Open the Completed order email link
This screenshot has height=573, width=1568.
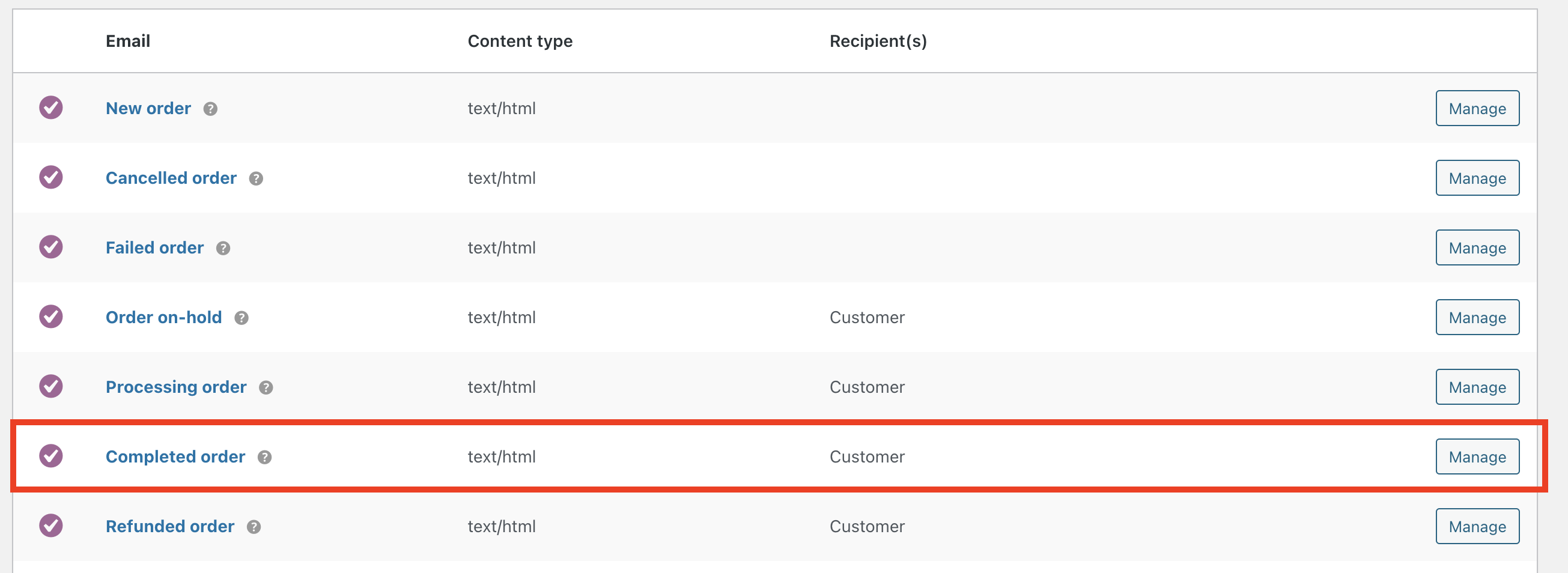[175, 456]
